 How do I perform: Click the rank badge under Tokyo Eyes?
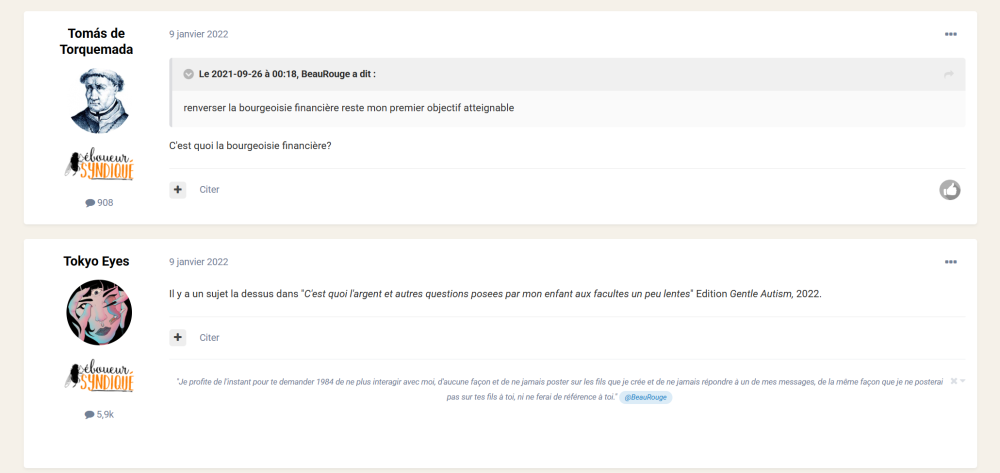pos(99,377)
